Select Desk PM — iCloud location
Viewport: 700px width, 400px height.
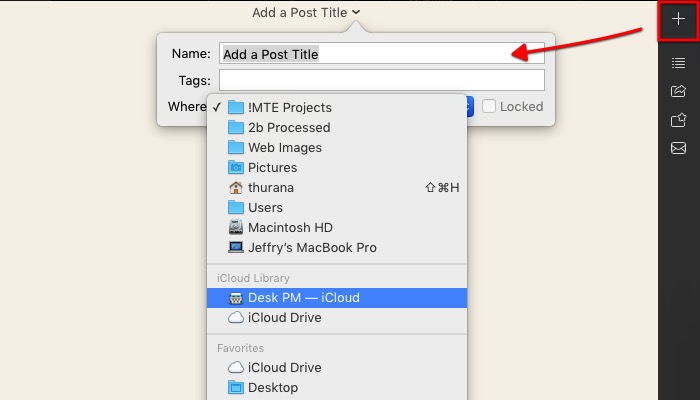(x=303, y=297)
